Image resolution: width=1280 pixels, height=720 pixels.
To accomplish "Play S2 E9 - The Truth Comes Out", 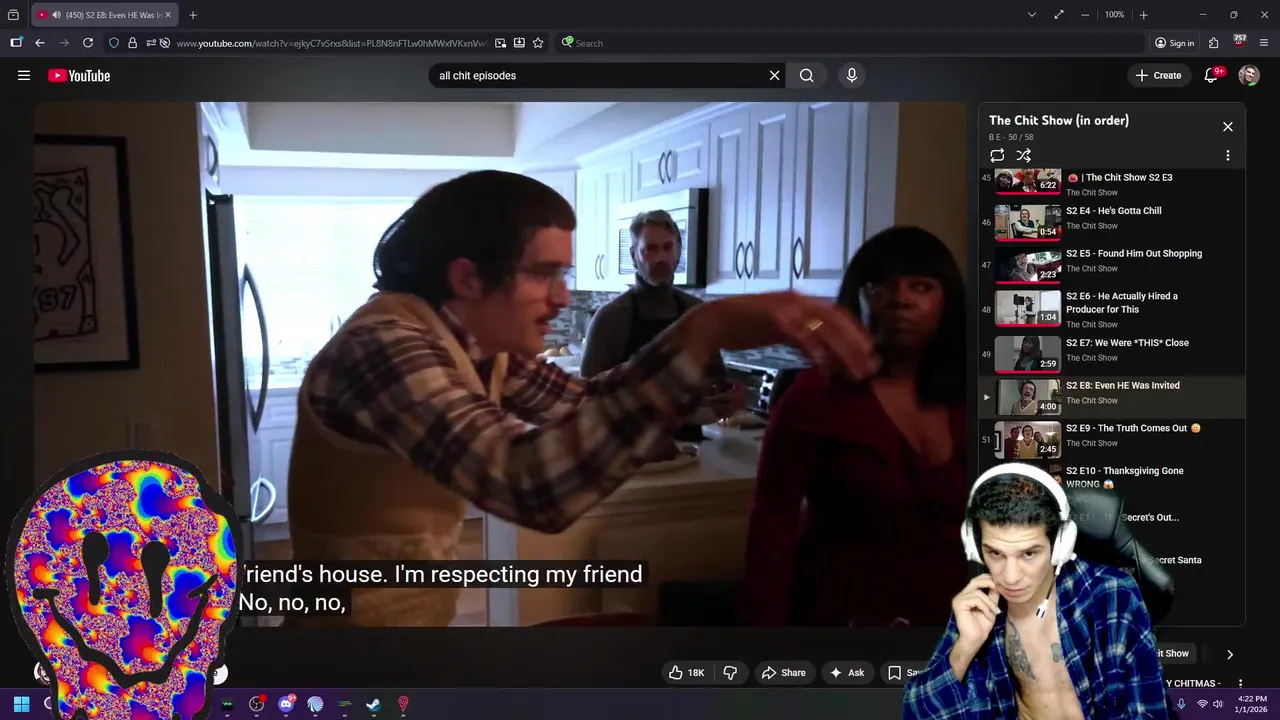I will click(1110, 439).
